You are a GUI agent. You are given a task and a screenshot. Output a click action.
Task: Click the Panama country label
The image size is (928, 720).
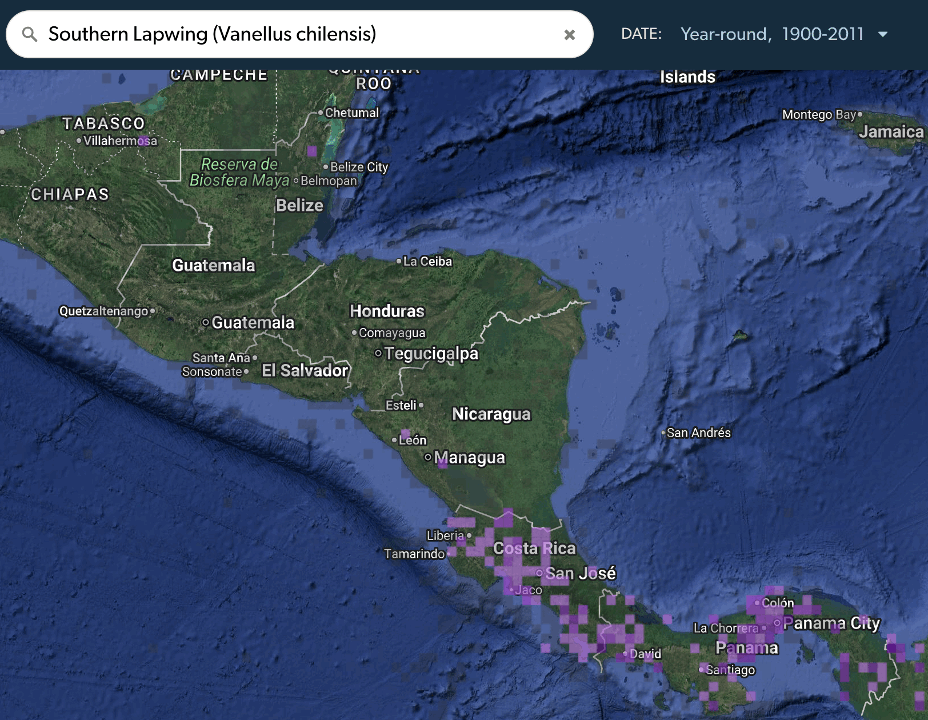coord(747,648)
